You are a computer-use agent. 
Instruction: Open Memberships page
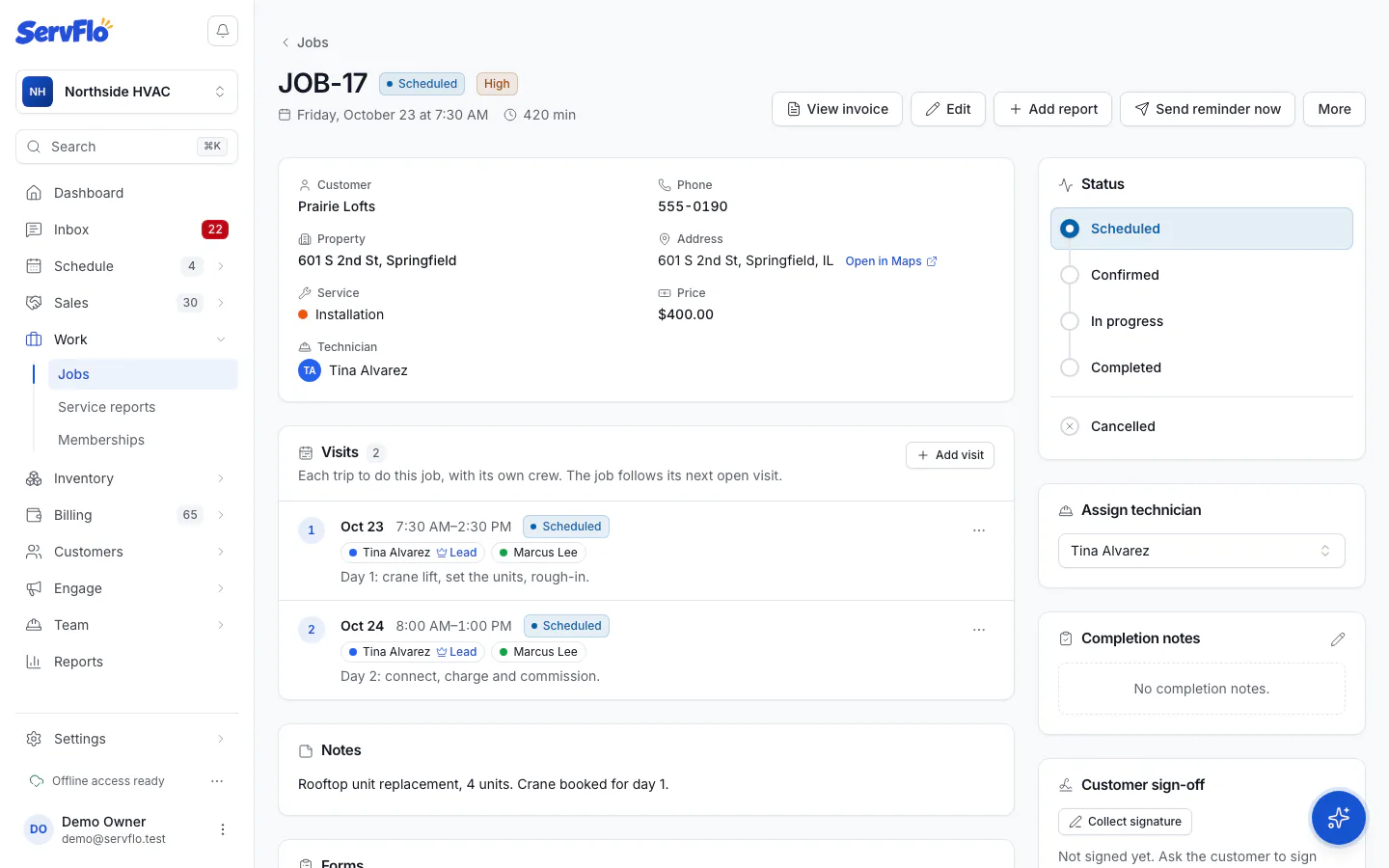[143, 440]
